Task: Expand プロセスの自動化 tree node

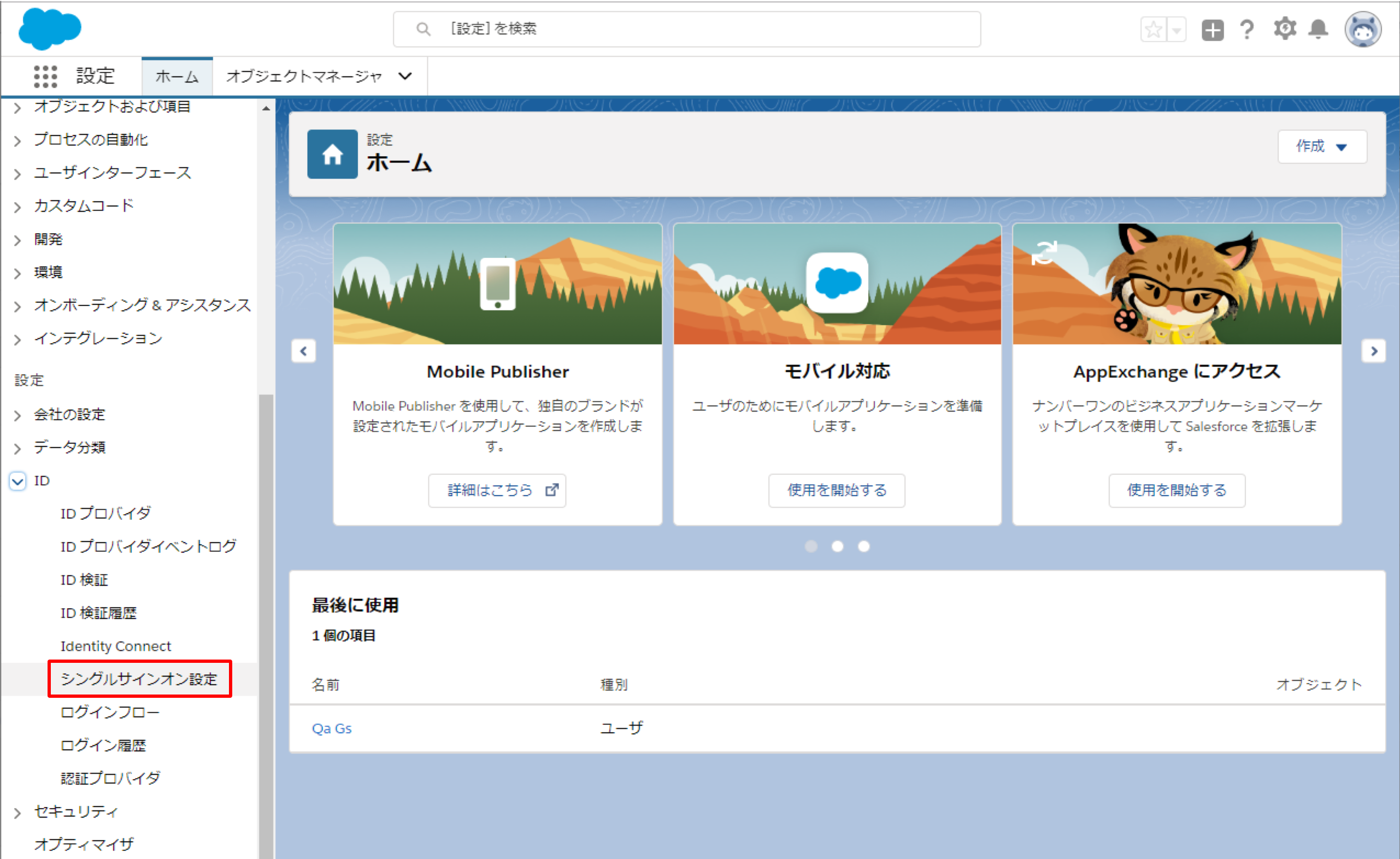Action: (17, 140)
